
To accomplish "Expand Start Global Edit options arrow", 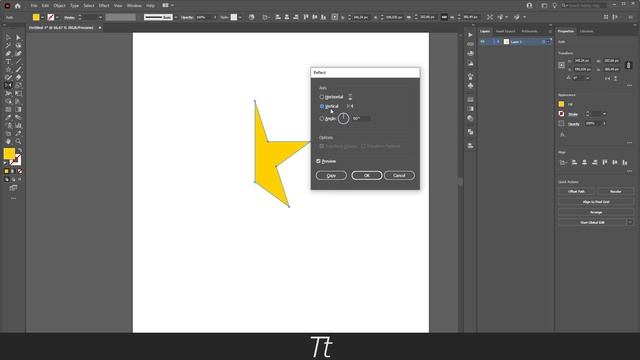I will tap(630, 222).
